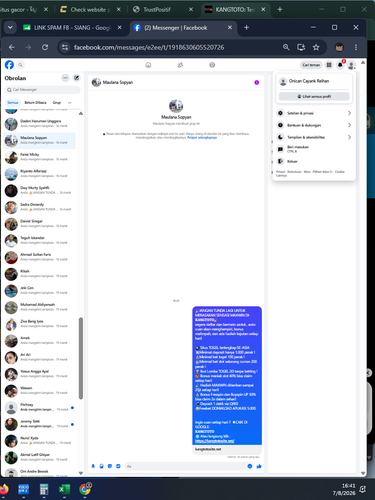Open the unread chat from Jeremy Totti
375x500 pixels.
[x=40, y=424]
